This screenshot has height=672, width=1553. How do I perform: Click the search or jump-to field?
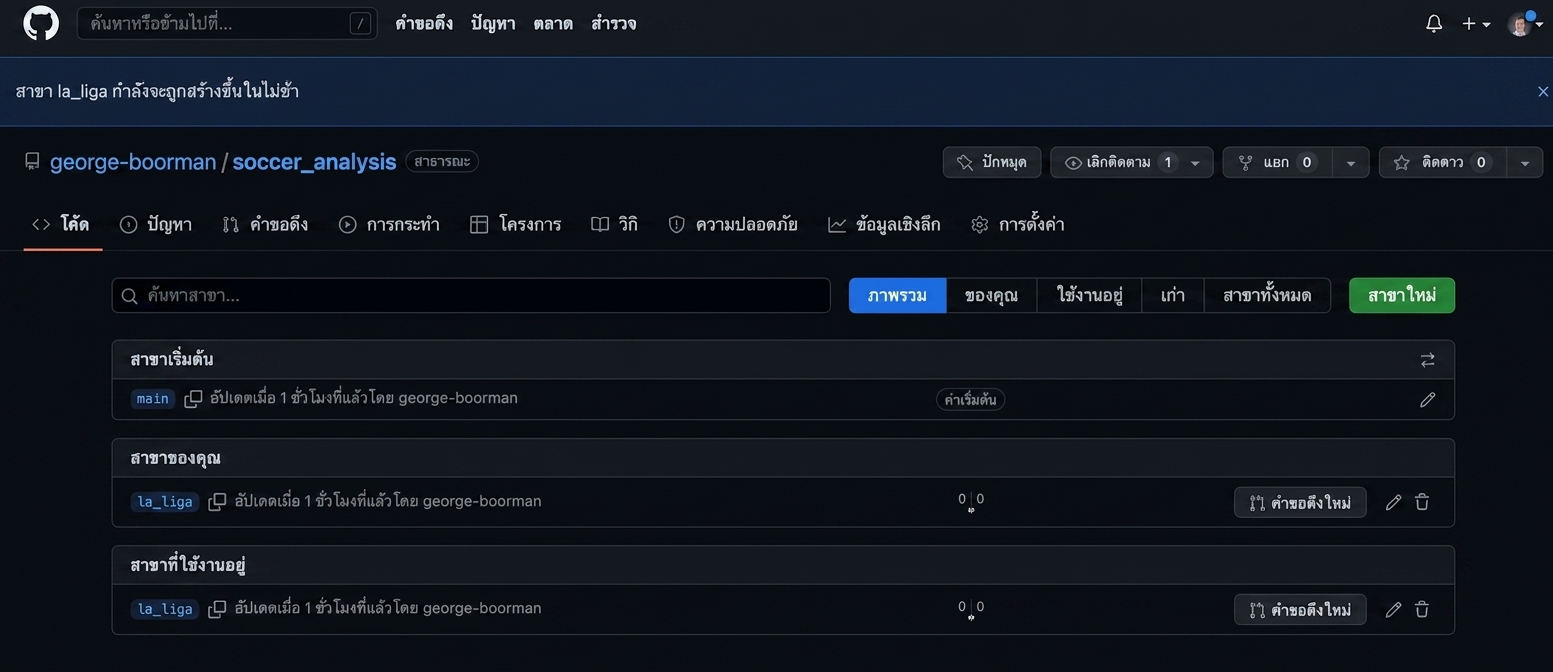227,23
